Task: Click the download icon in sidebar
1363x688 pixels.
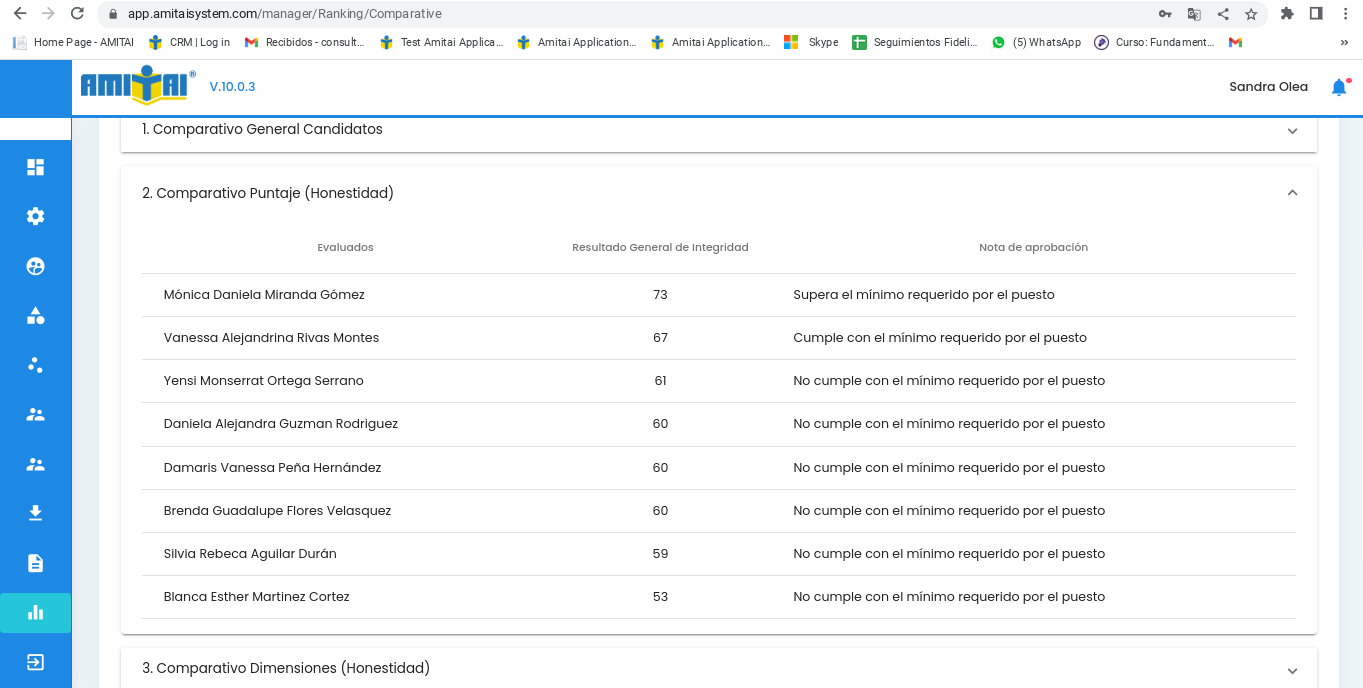Action: pyautogui.click(x=35, y=513)
